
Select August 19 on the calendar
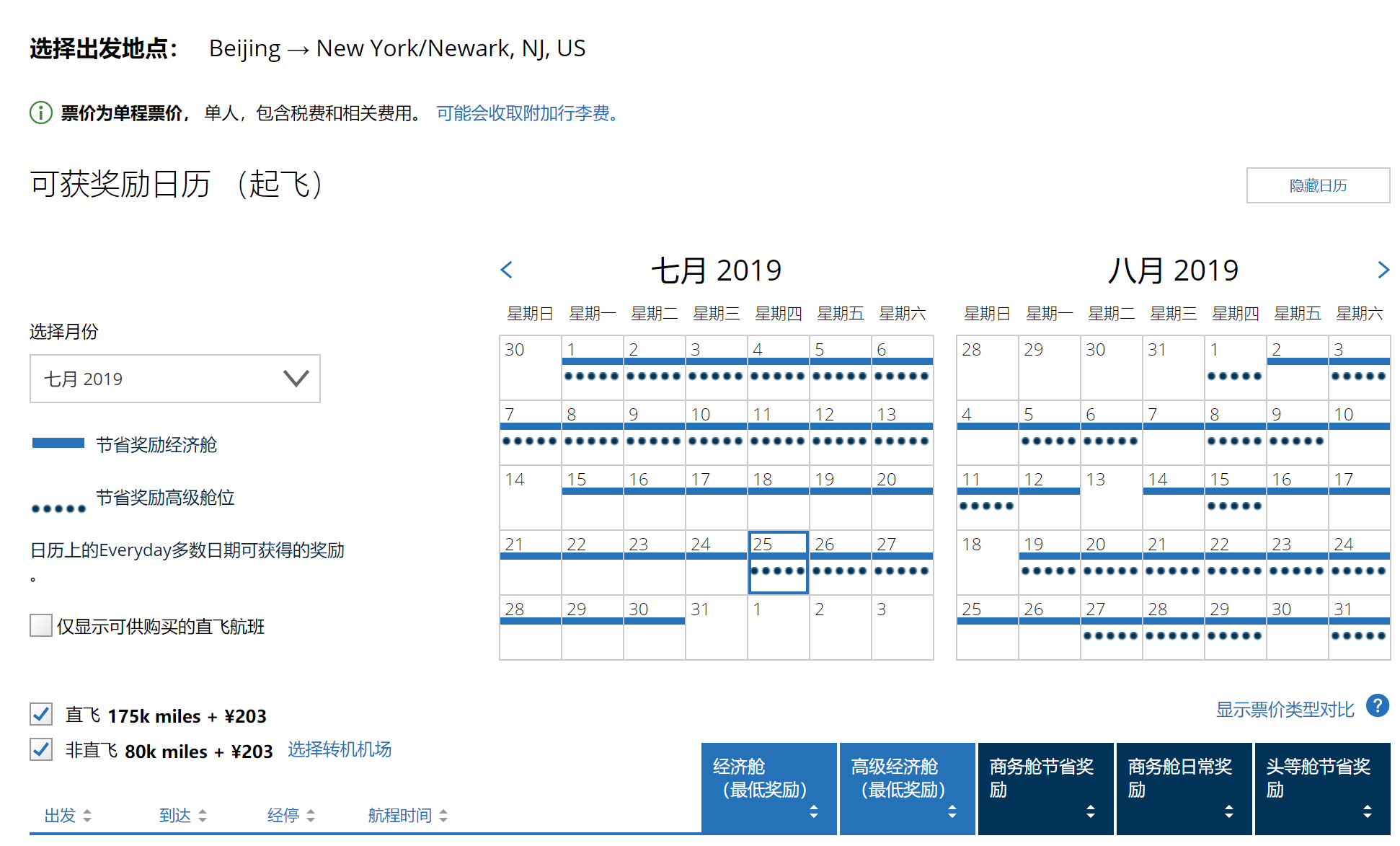coord(1049,561)
